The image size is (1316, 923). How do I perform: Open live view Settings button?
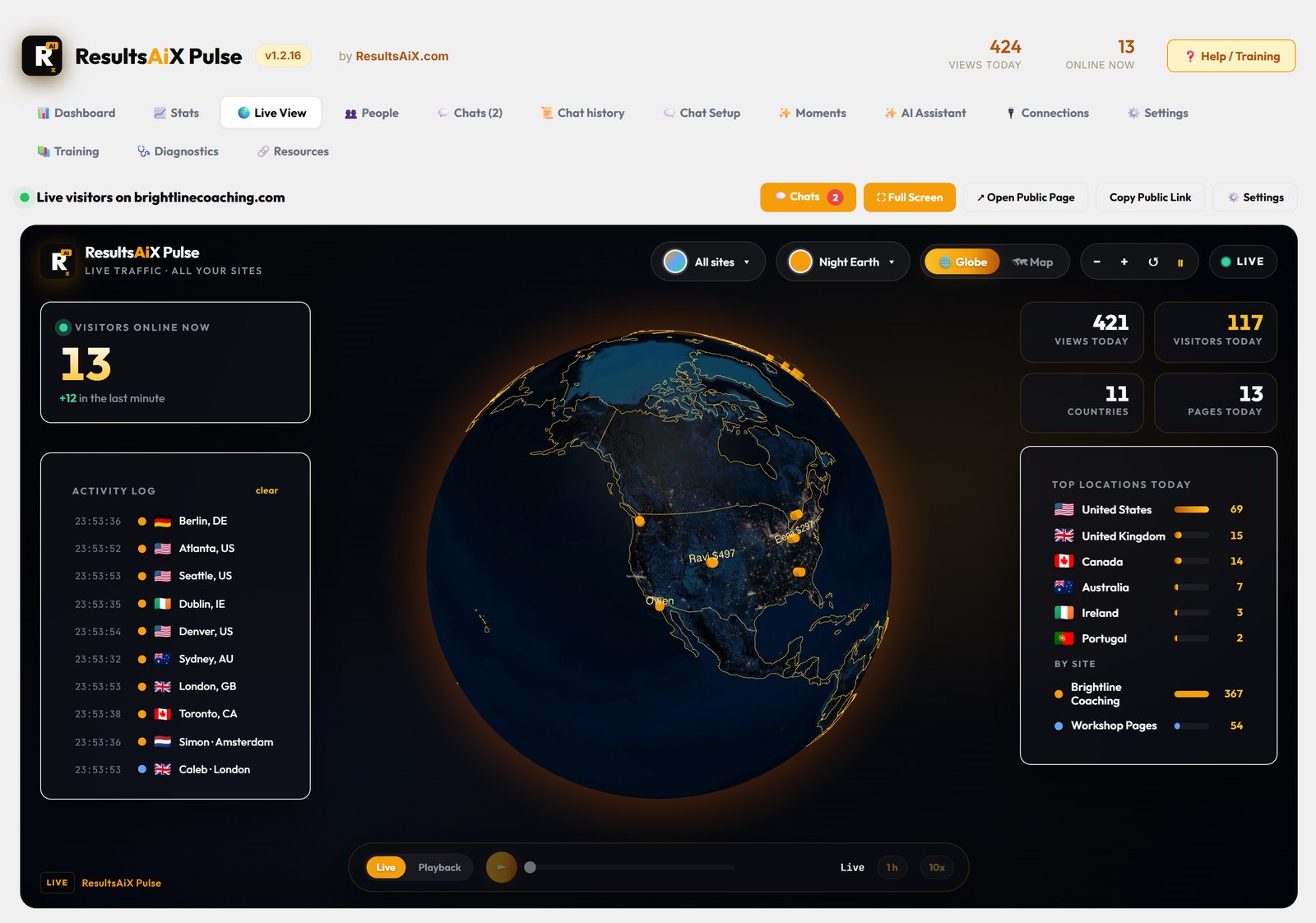point(1255,197)
